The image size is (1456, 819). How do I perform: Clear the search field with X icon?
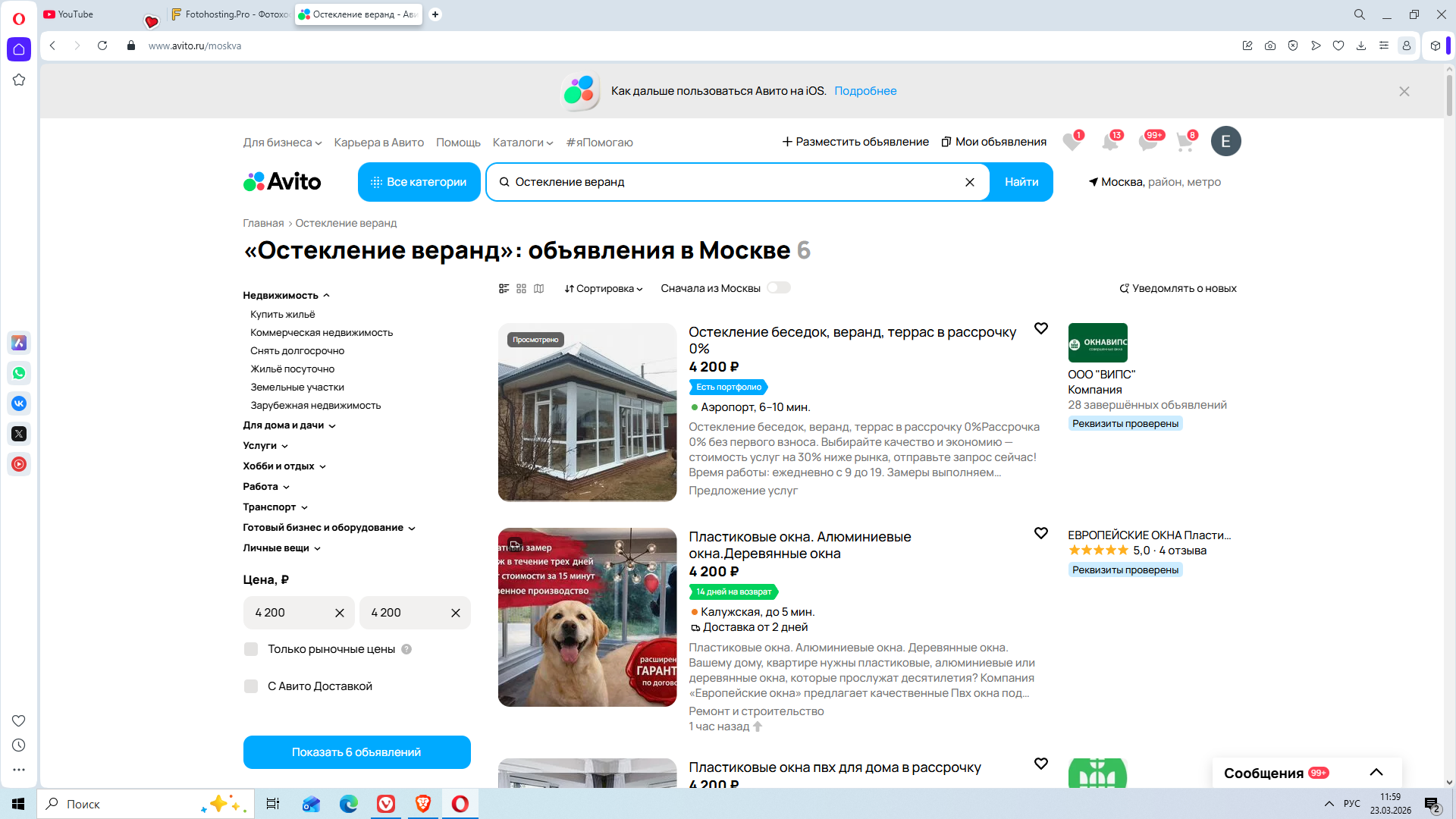(x=969, y=182)
